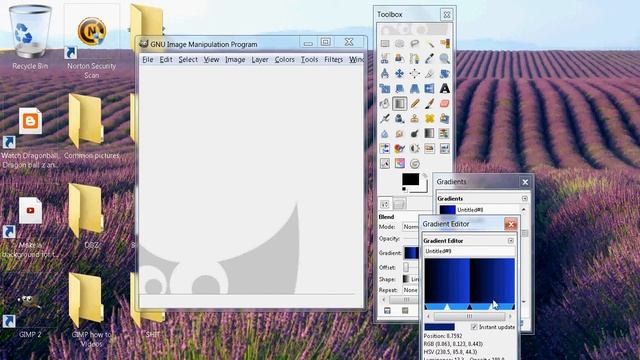Select the Crop tool
The width and height of the screenshot is (640, 360).
(x=429, y=73)
